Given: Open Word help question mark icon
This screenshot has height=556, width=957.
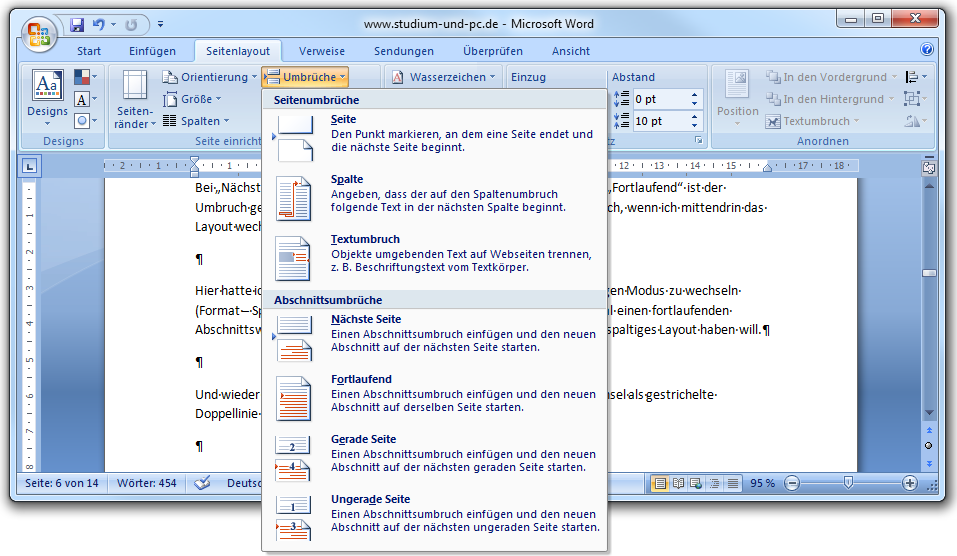Looking at the screenshot, I should tap(926, 49).
